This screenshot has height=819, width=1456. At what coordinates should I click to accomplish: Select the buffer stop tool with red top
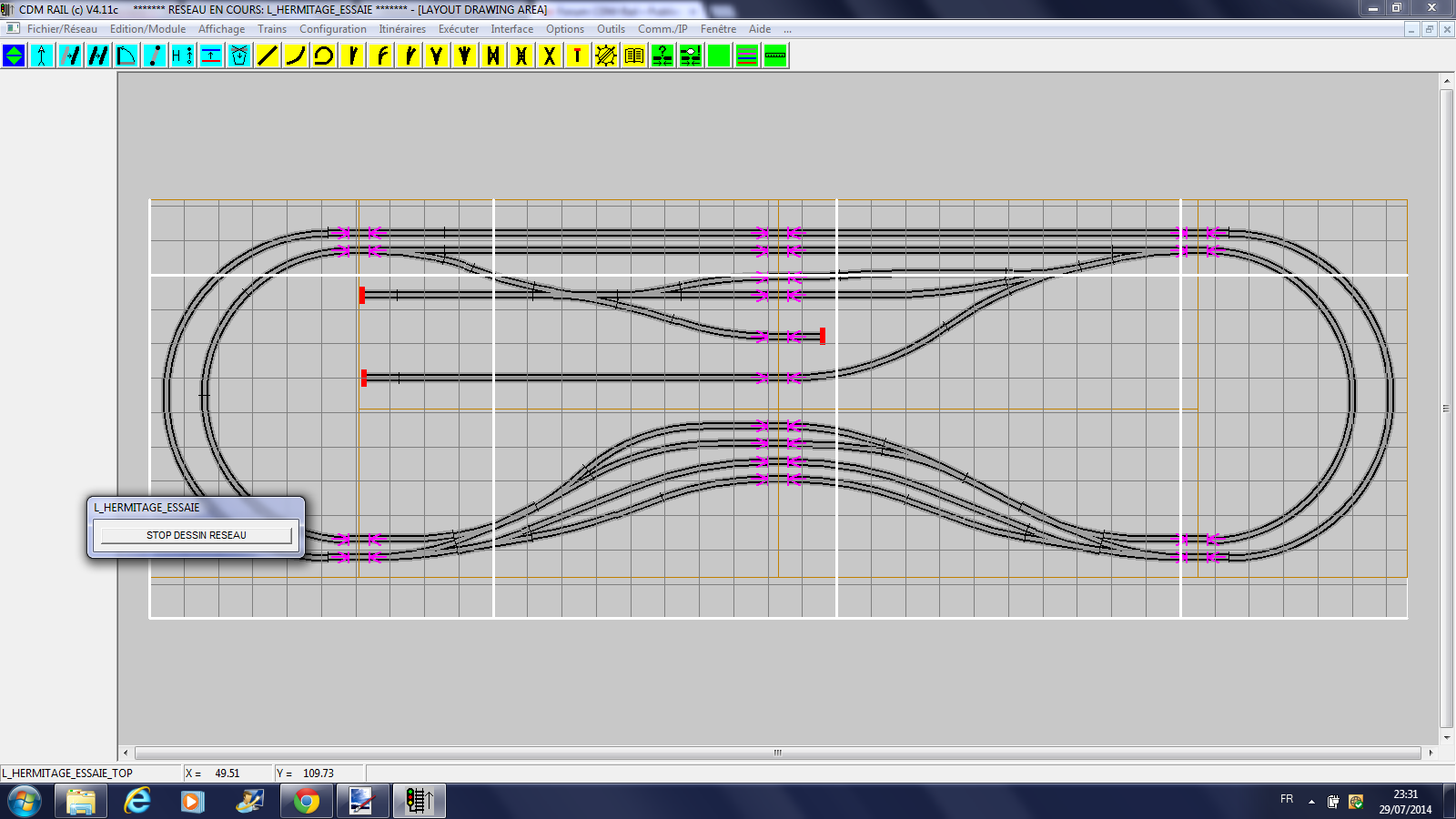coord(578,56)
